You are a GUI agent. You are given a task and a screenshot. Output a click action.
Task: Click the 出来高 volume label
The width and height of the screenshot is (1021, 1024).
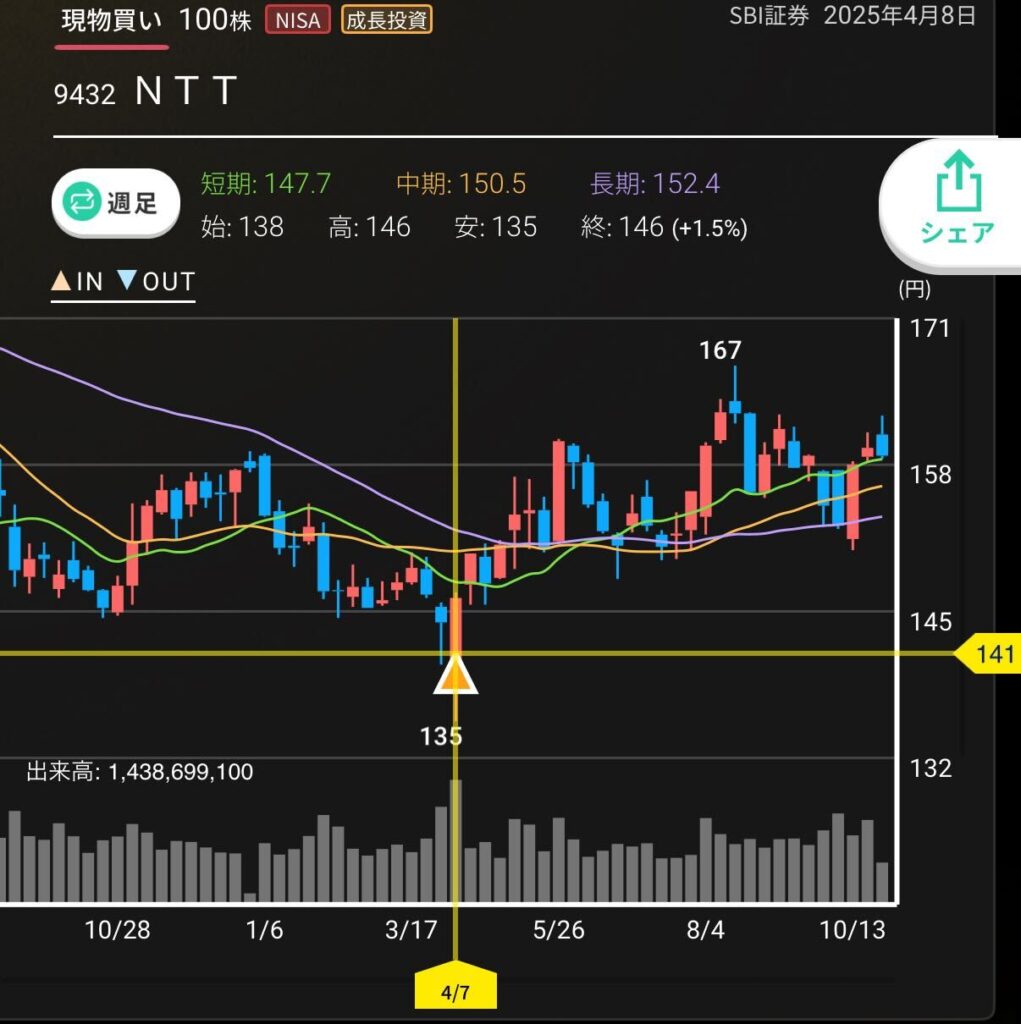[x=139, y=772]
